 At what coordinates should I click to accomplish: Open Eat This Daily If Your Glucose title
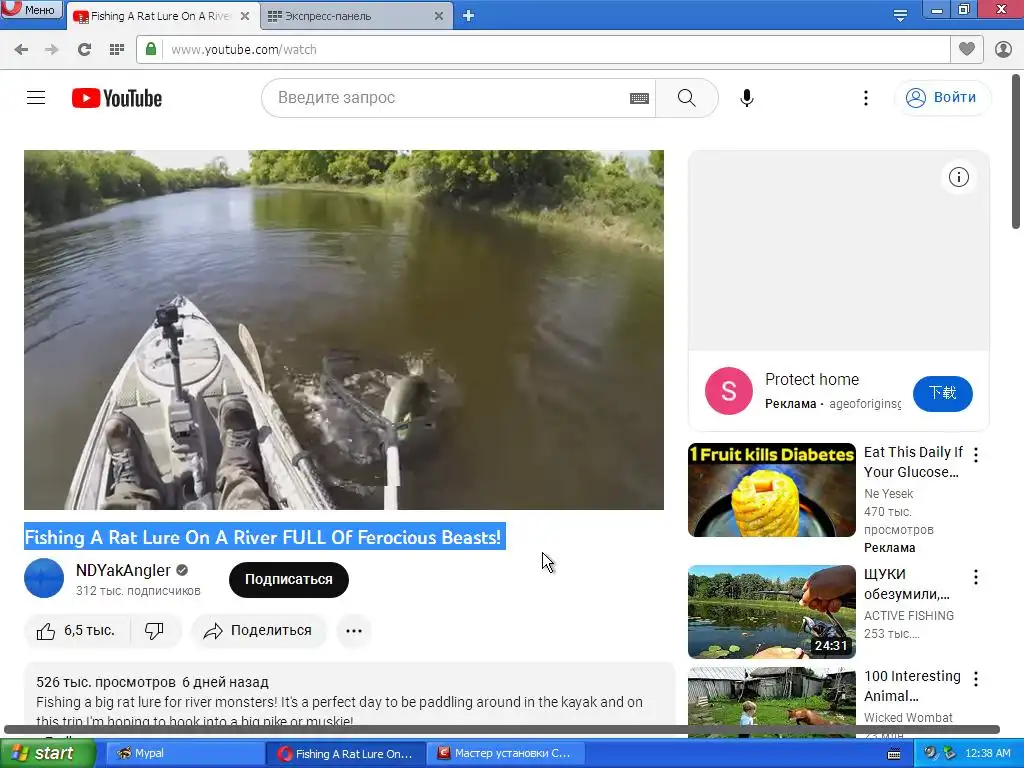(x=913, y=462)
